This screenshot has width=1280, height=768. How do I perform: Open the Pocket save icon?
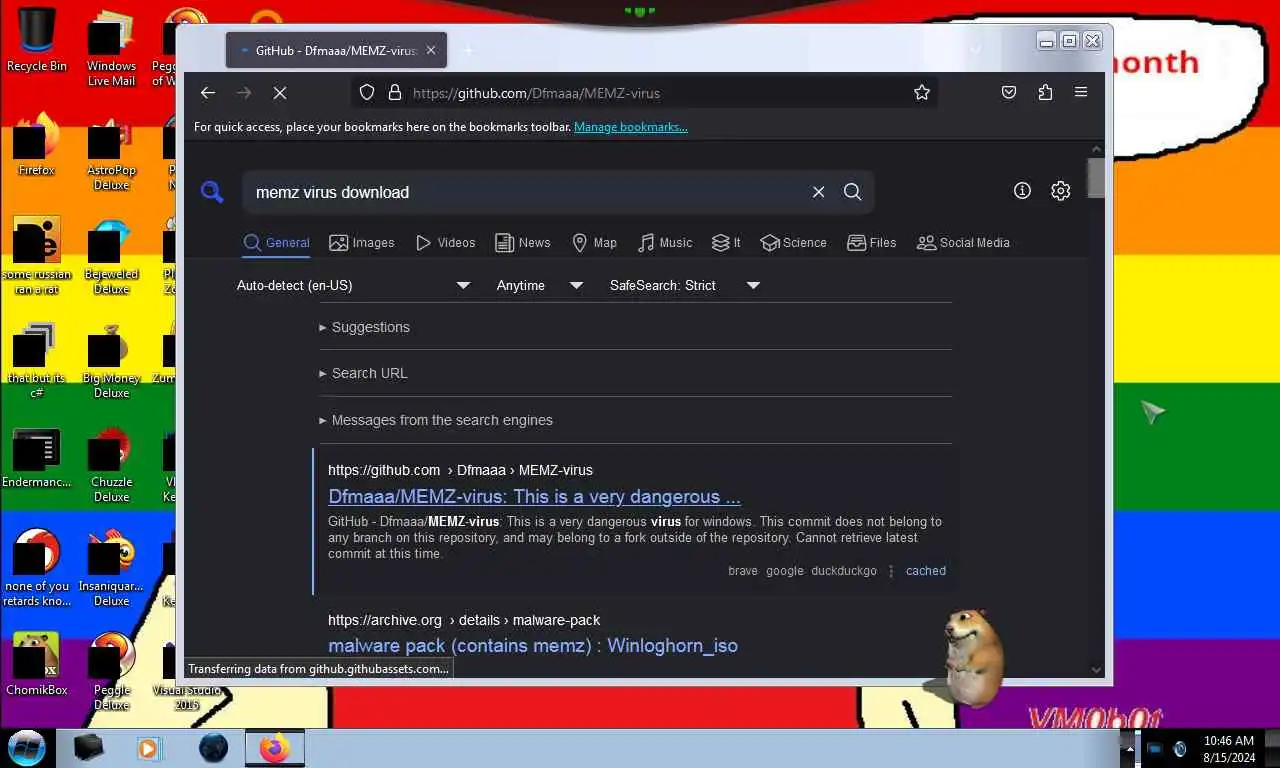(x=1009, y=92)
